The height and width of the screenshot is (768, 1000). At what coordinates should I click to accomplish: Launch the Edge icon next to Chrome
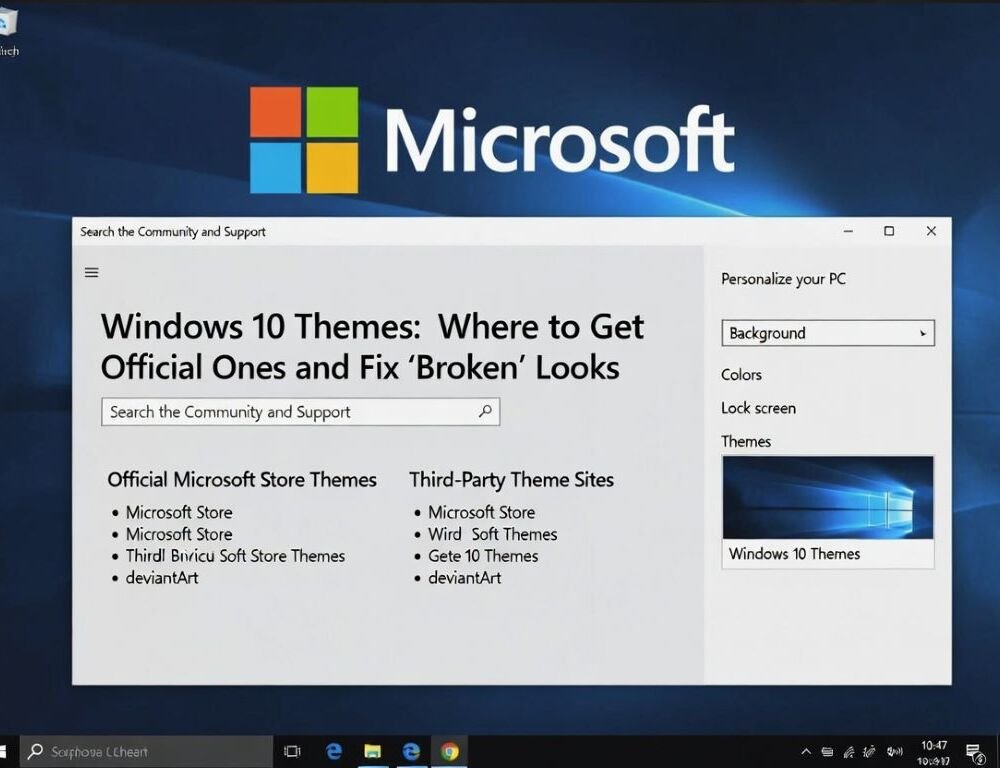pyautogui.click(x=411, y=751)
